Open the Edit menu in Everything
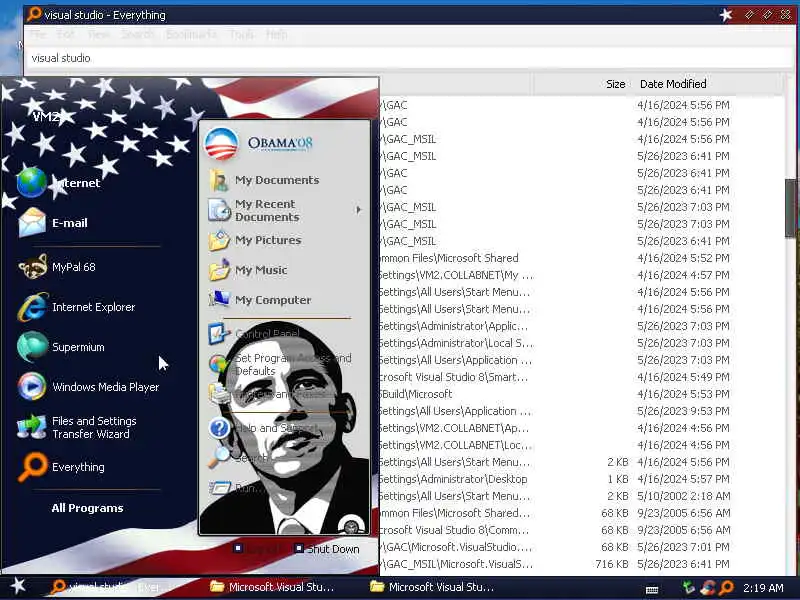This screenshot has height=600, width=800. click(65, 34)
